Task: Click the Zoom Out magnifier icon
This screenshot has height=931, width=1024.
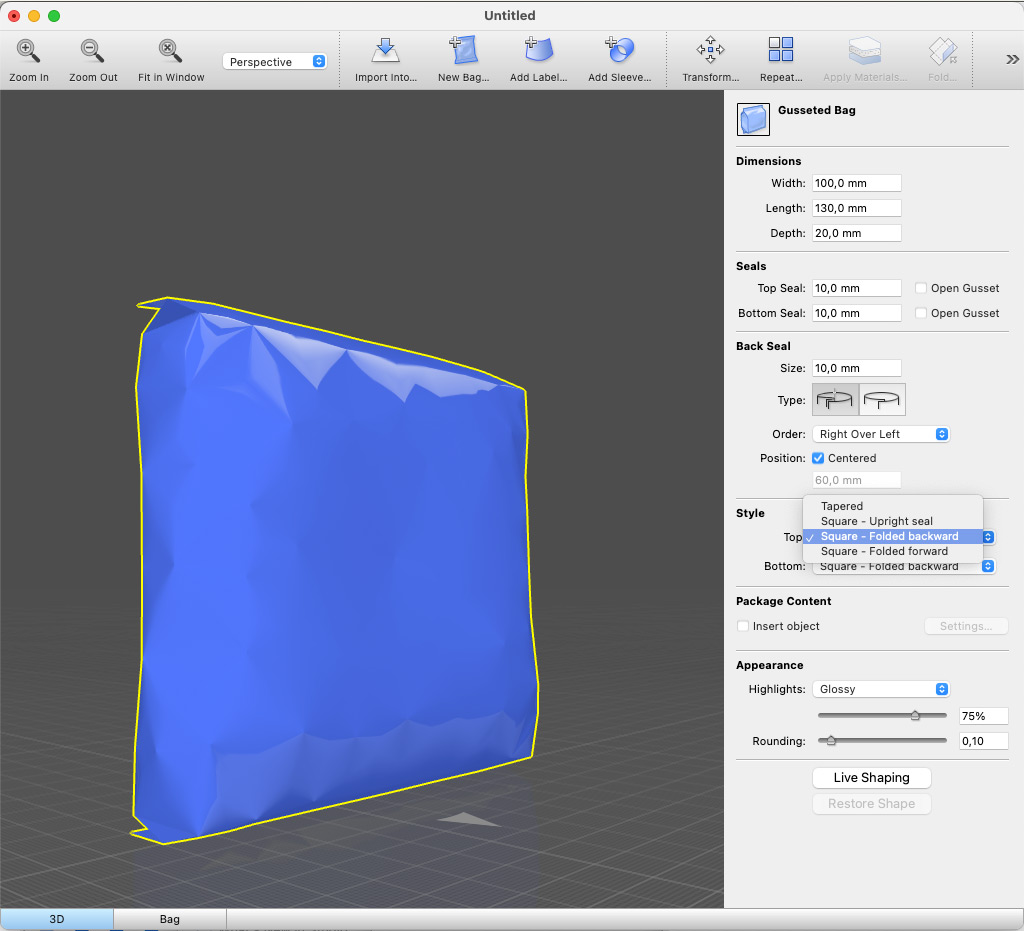Action: [93, 51]
